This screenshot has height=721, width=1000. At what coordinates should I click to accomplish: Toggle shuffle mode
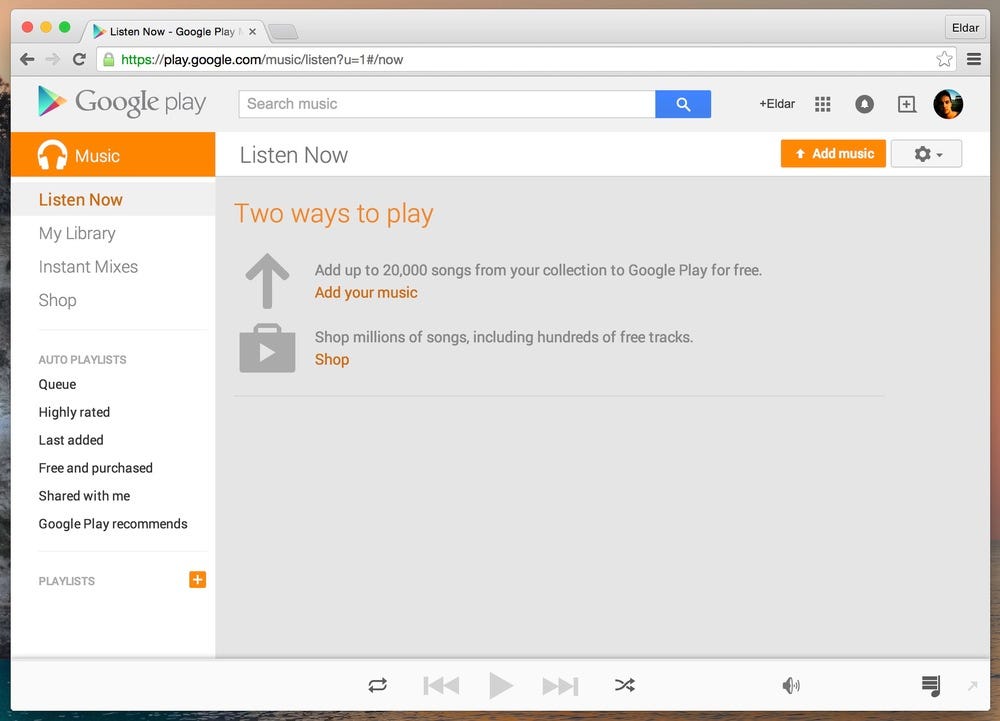(x=624, y=685)
